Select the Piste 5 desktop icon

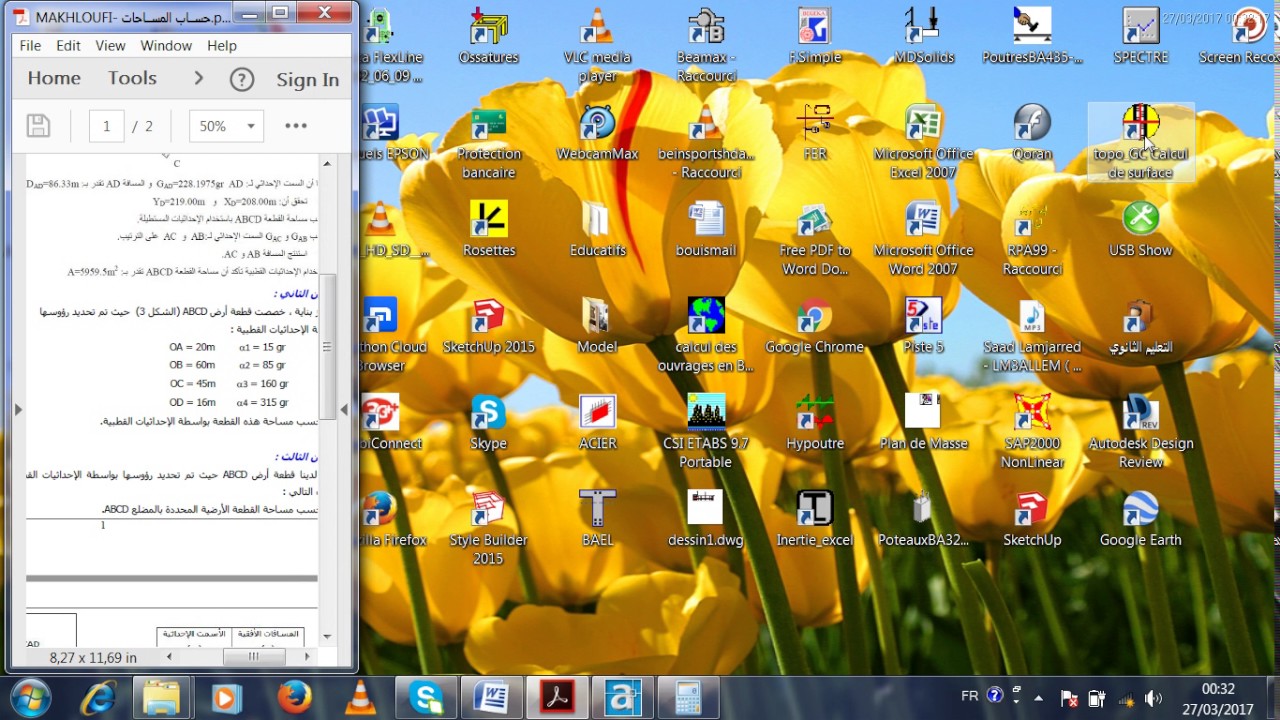coord(924,327)
